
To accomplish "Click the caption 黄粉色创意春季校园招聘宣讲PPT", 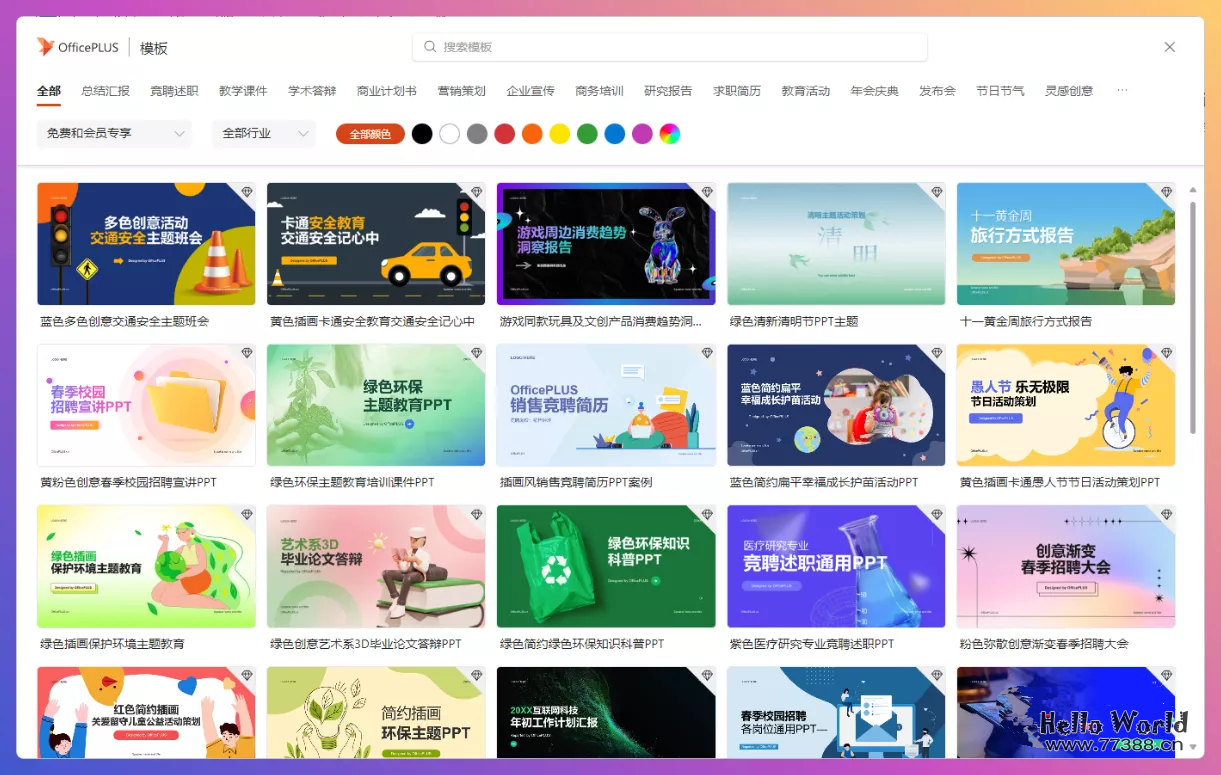I will point(128,483).
